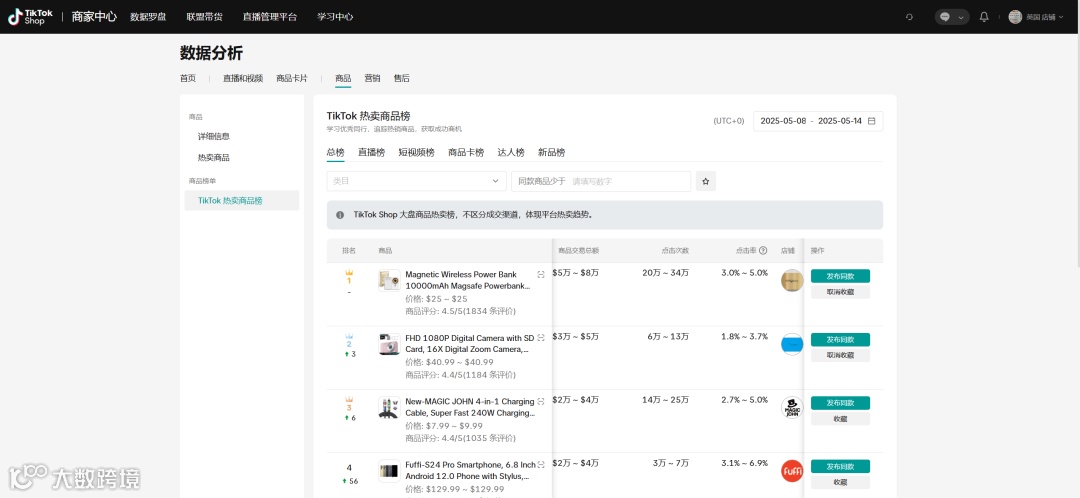Click the shop avatar icon beside 英国店铺
Viewport: 1080px width, 498px height.
click(x=1015, y=17)
